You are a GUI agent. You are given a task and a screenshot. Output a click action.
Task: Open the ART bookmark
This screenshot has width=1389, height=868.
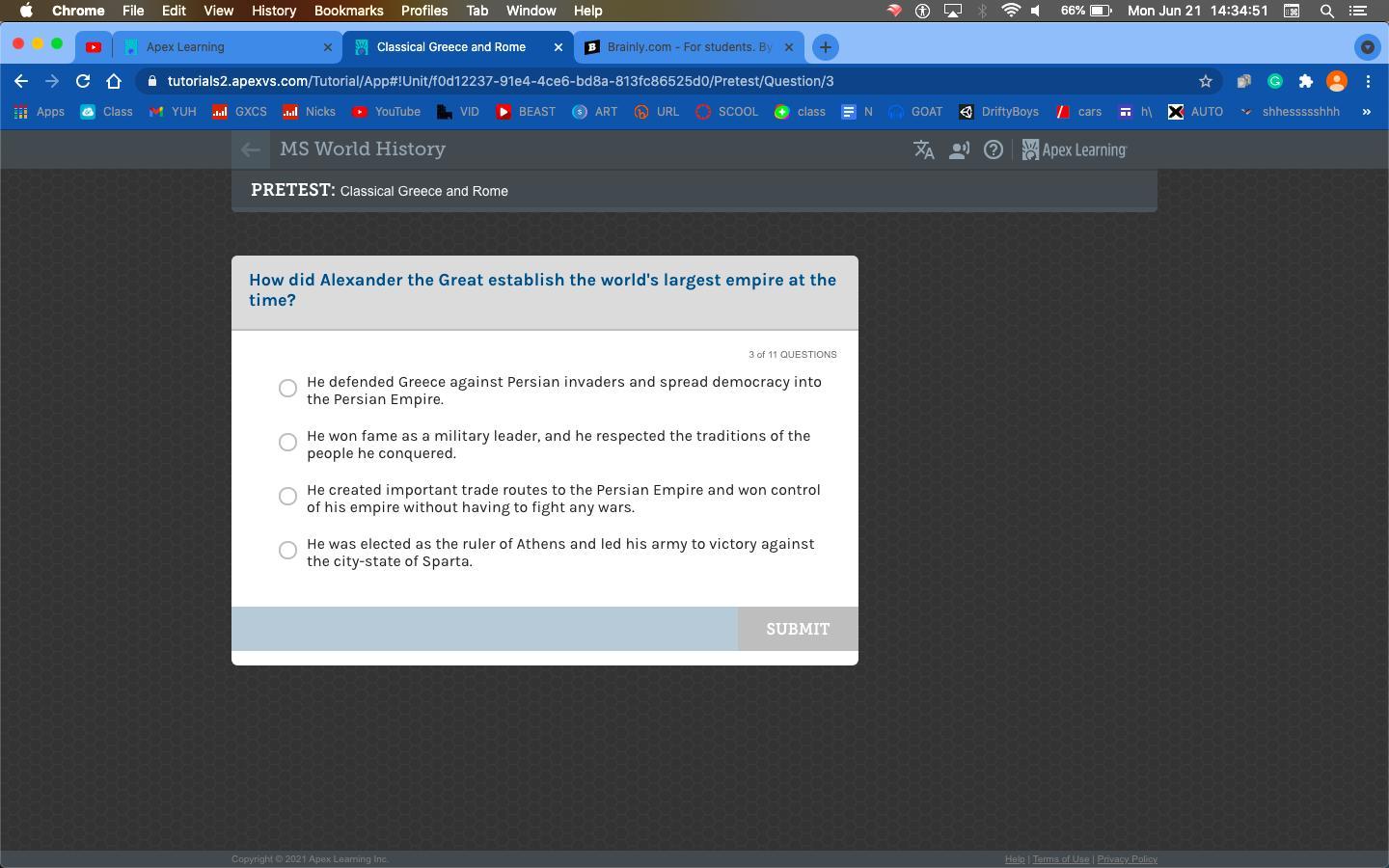click(595, 112)
